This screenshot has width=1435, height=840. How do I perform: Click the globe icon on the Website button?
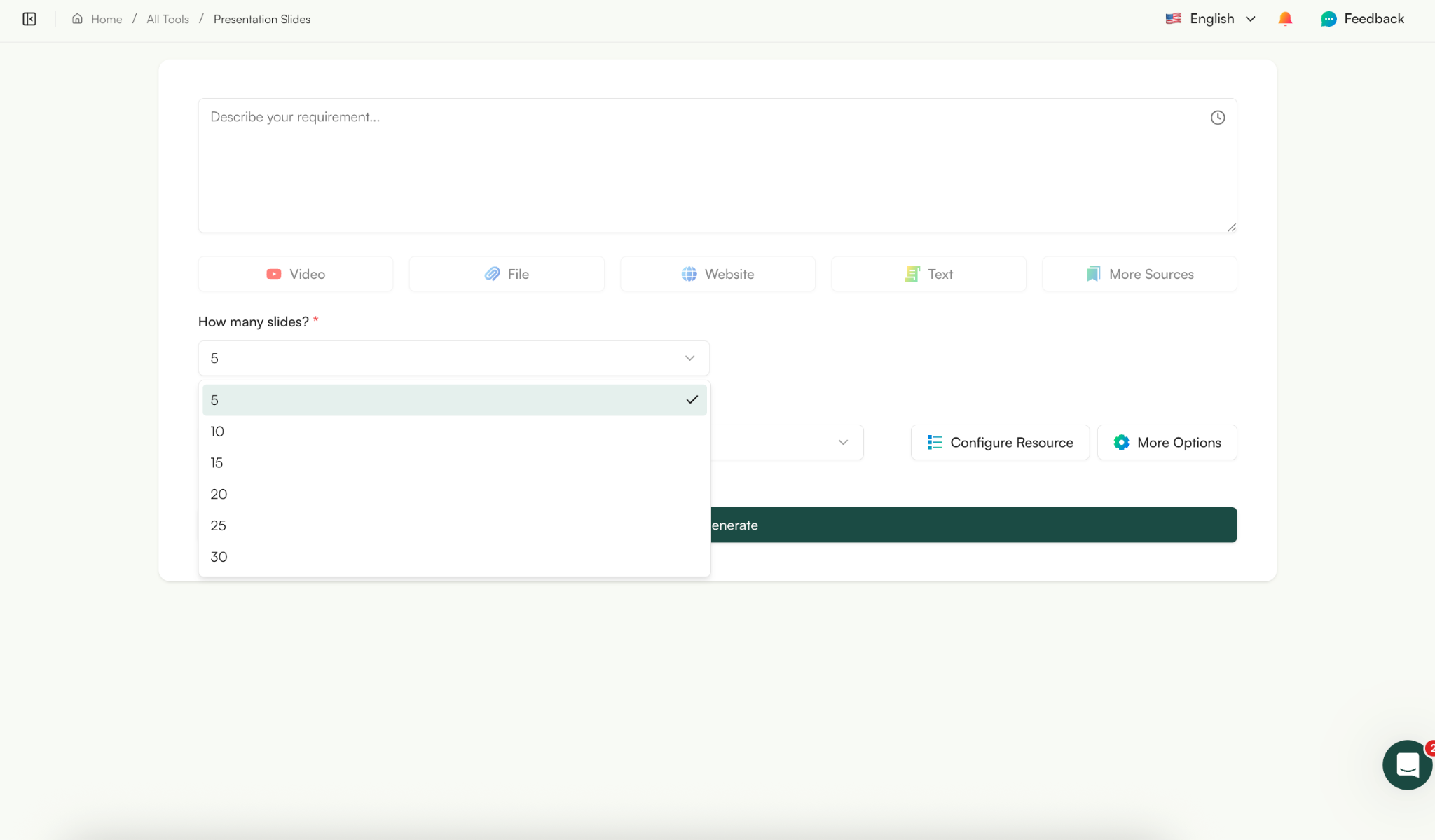tap(689, 274)
